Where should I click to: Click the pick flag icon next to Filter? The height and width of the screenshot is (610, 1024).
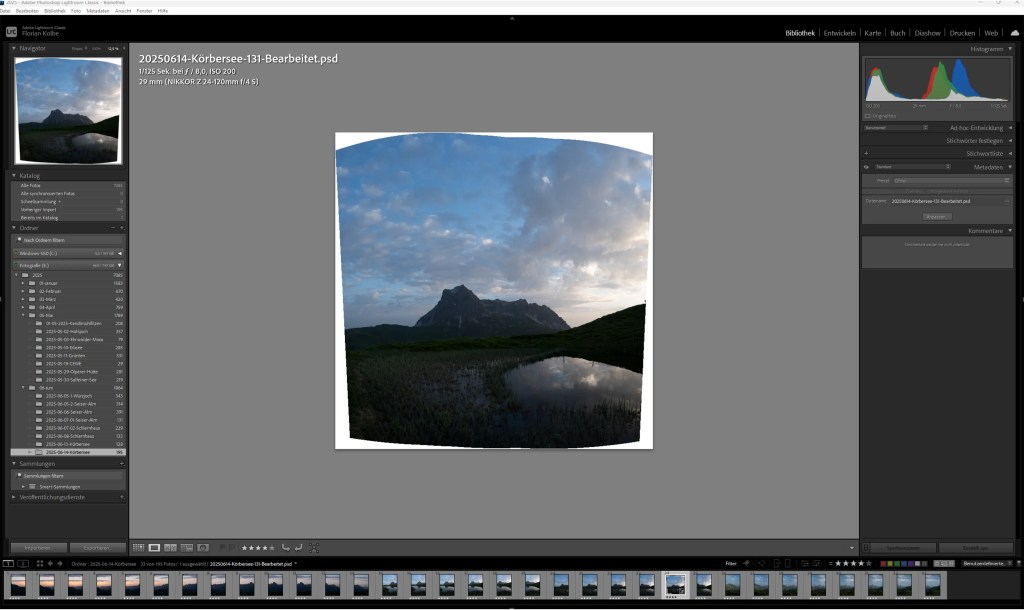[747, 563]
